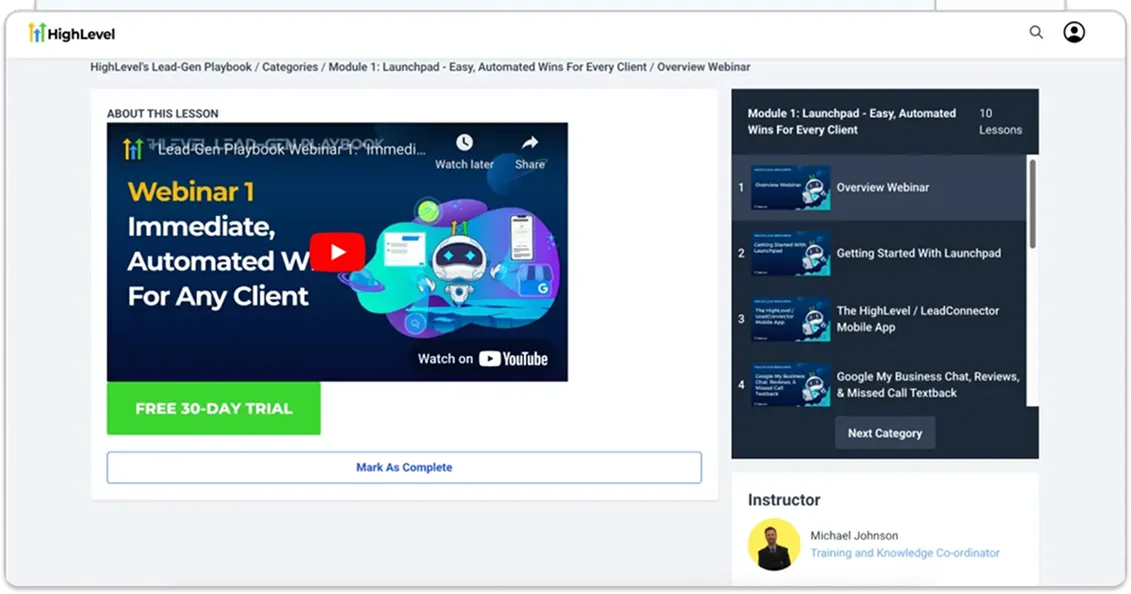Go to the Next Category button
The width and height of the screenshot is (1131, 594).
point(885,433)
